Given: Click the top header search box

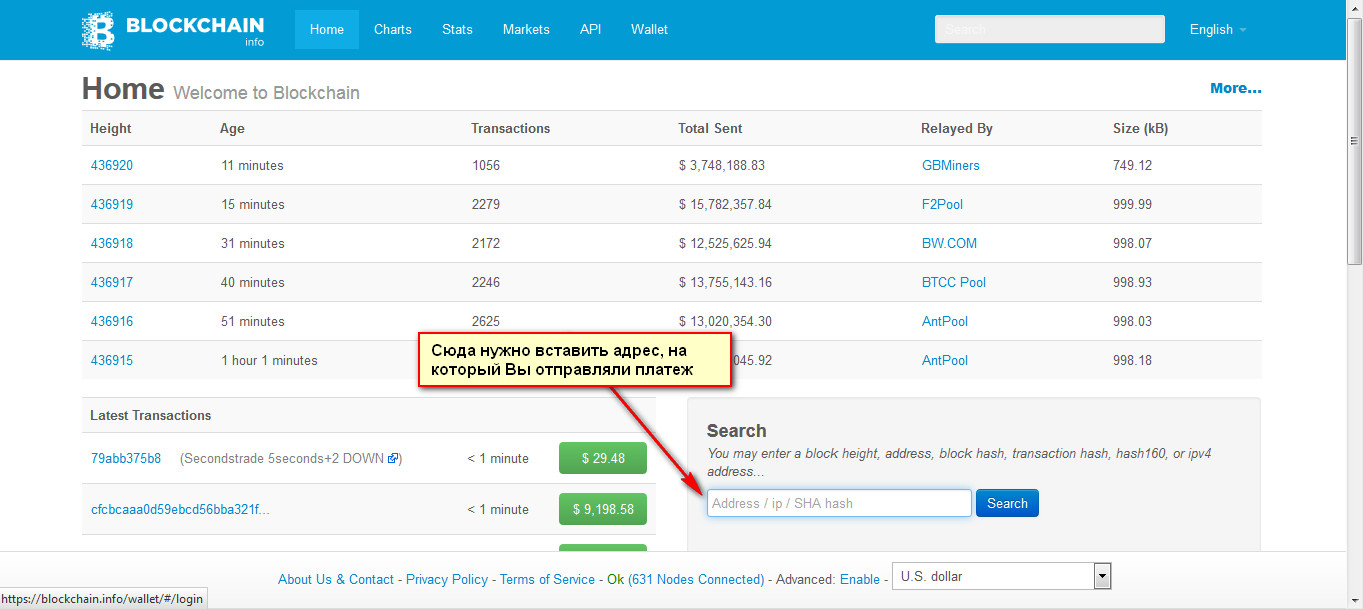Looking at the screenshot, I should click(1049, 30).
